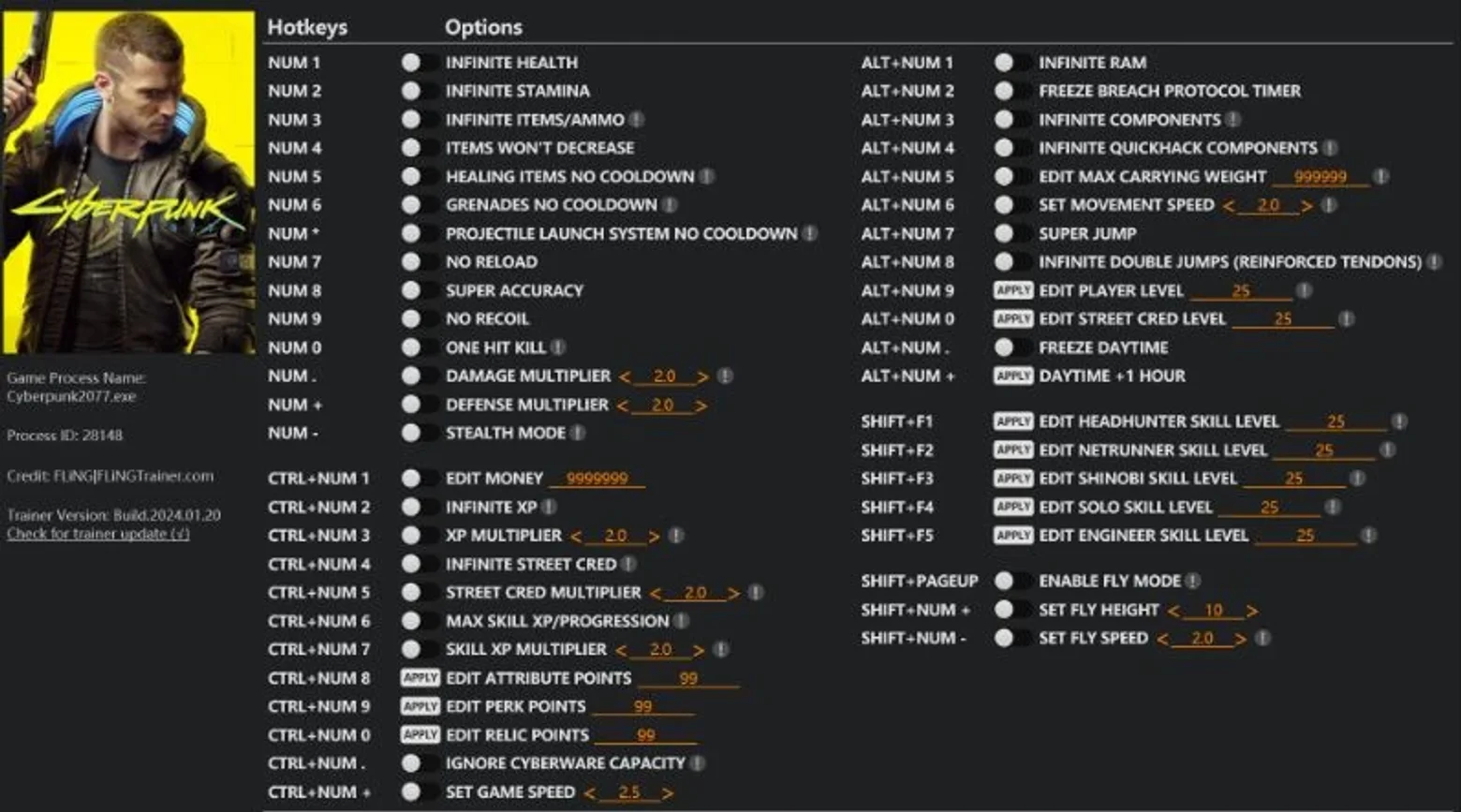Increase Set Fly Speed with its right arrow
Viewport: 1461px width, 812px height.
(x=1241, y=639)
